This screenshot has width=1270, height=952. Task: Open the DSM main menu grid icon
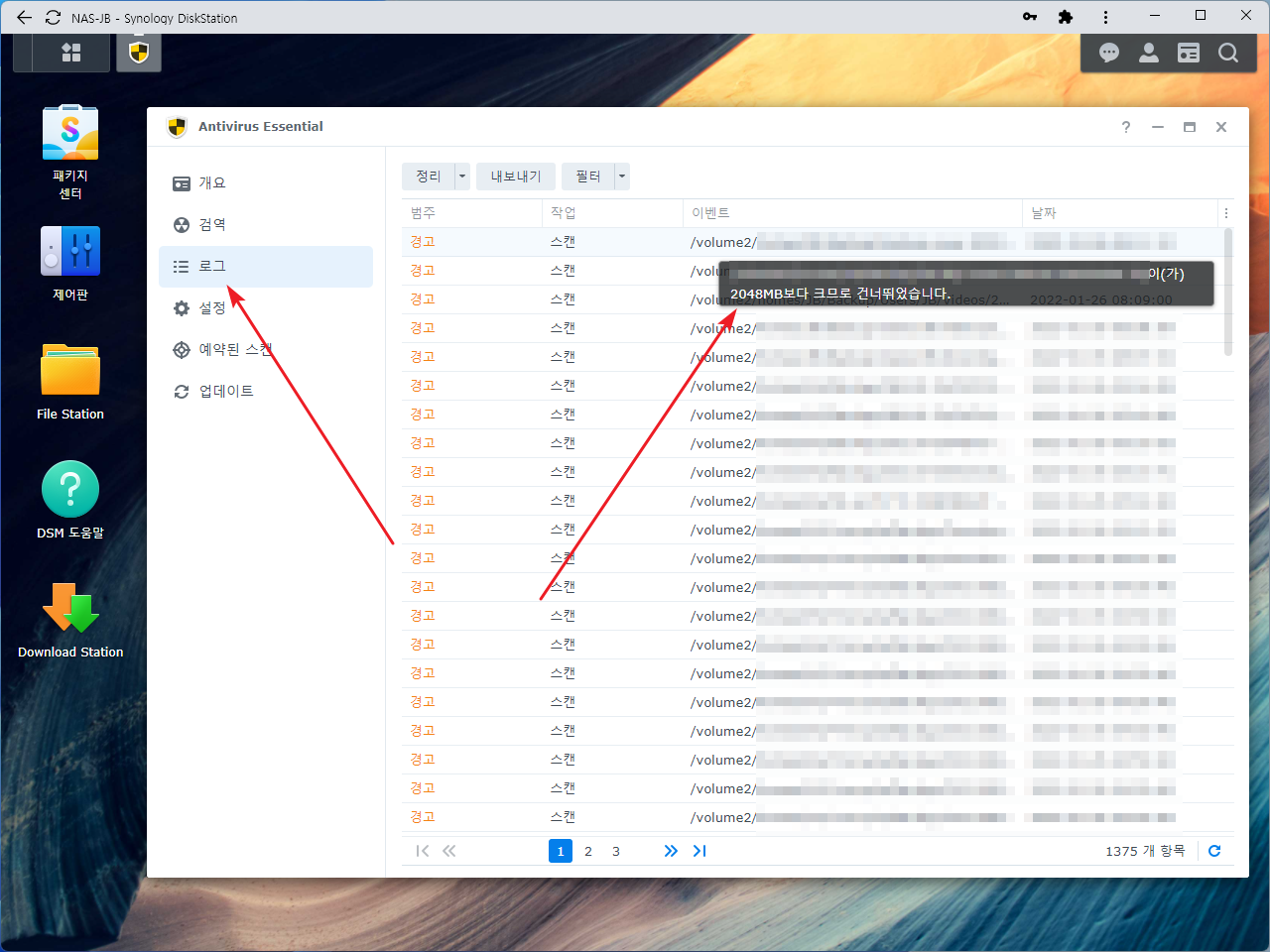70,53
